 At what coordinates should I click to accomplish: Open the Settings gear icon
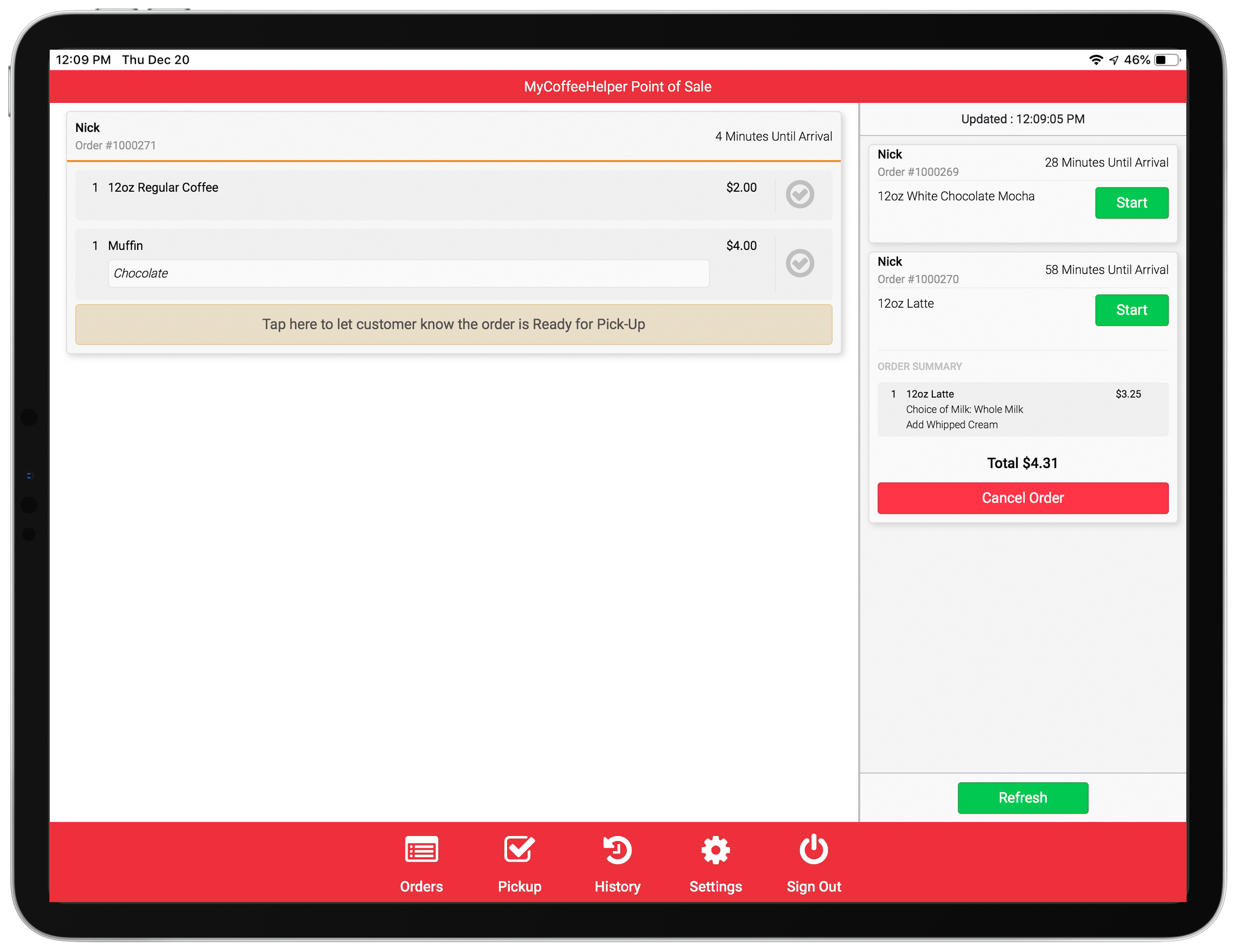pyautogui.click(x=715, y=849)
